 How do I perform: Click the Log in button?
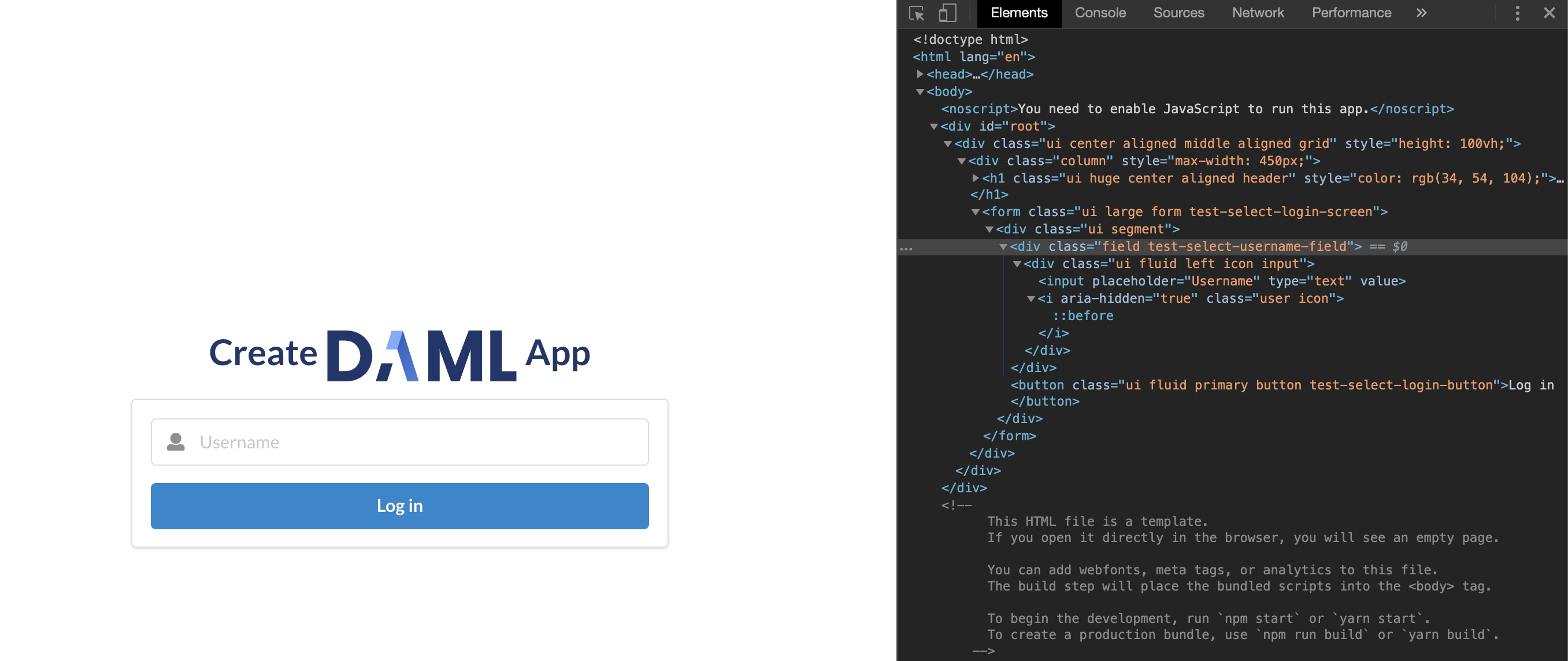(400, 505)
